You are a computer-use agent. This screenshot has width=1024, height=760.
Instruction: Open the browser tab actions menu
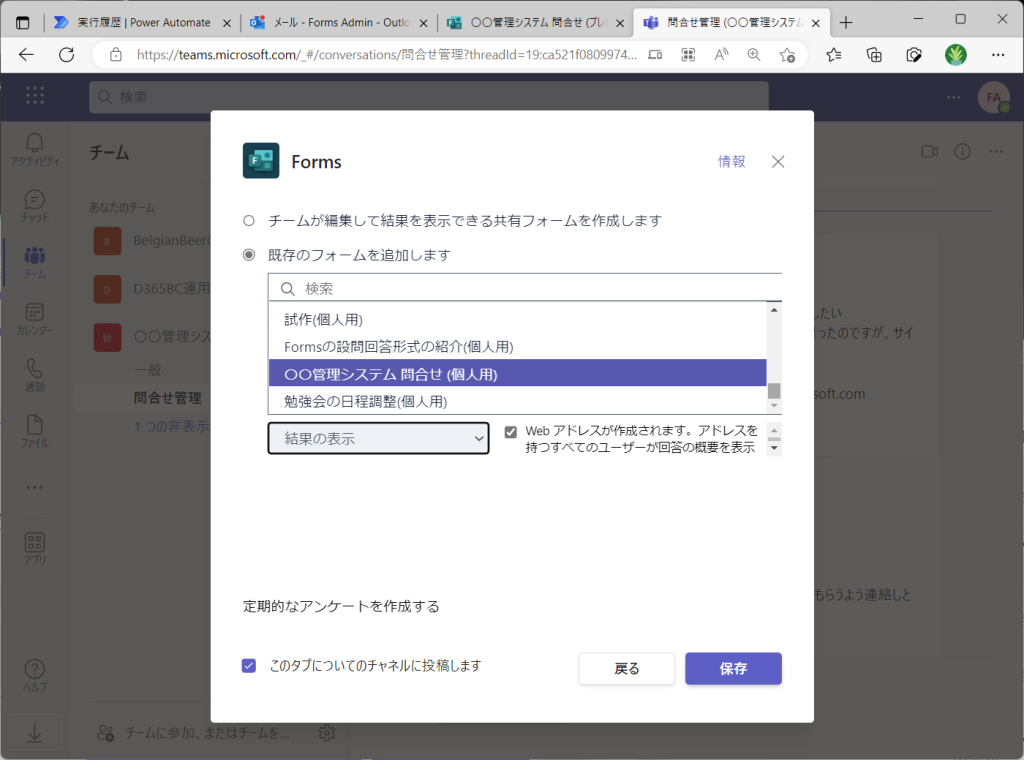coord(23,23)
